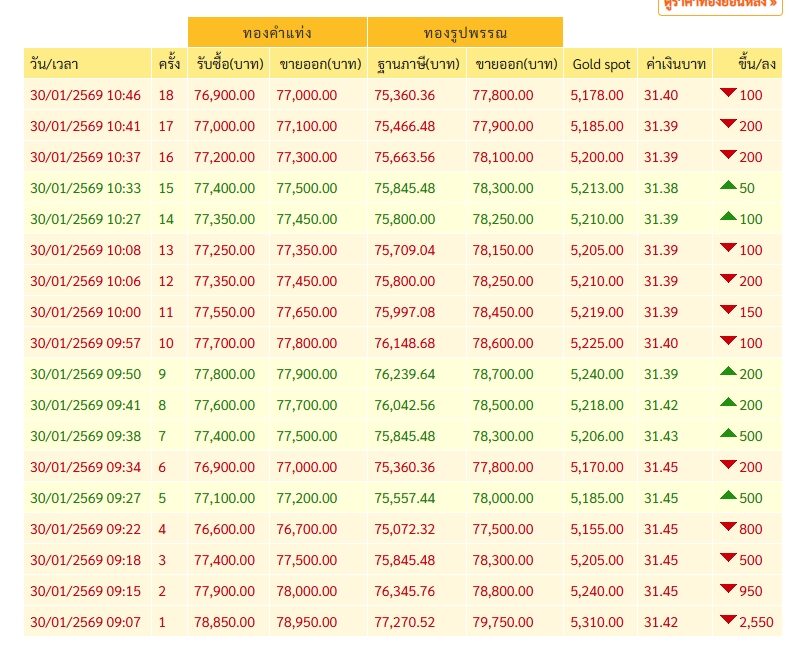Select the 30/01/2569 10:33 timestamp cell
The width and height of the screenshot is (789, 662).
tap(86, 188)
